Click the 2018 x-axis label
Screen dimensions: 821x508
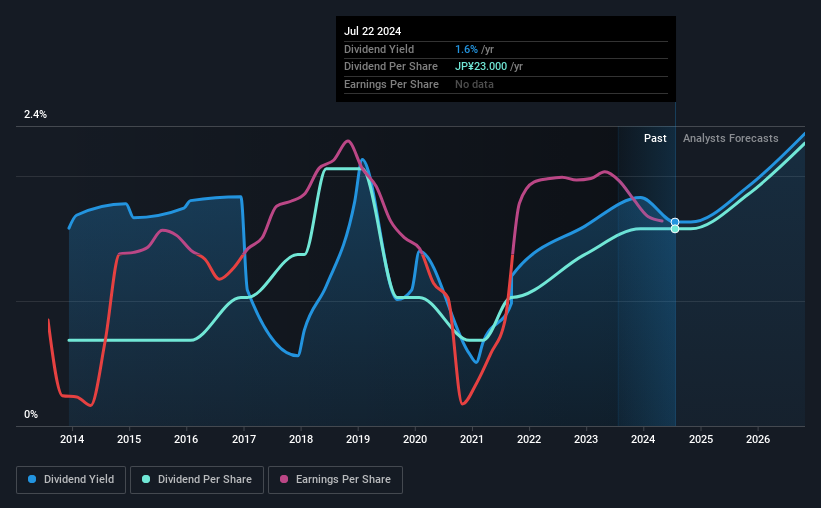pos(301,439)
